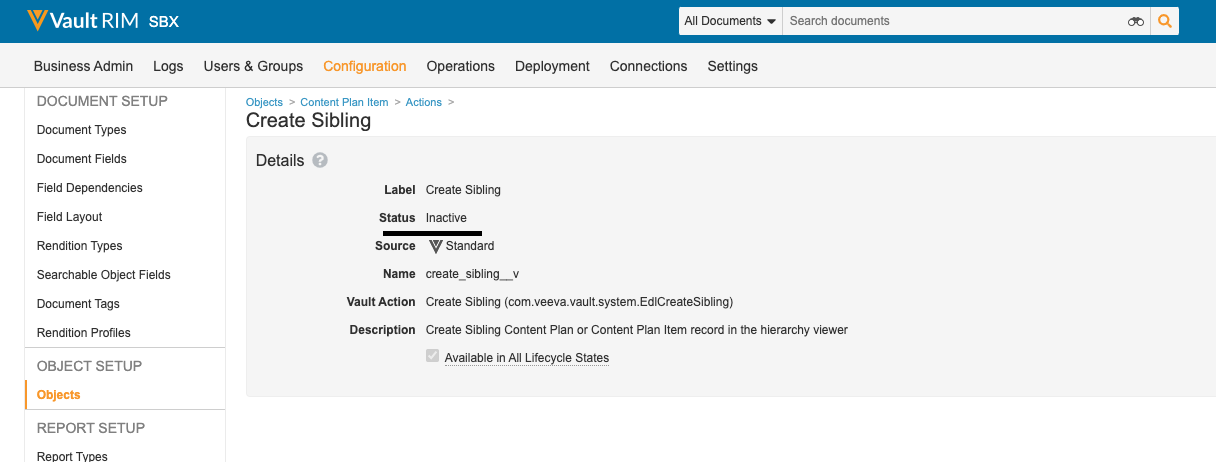Click the Objects breadcrumb link
Viewport: 1216px width, 462px height.
[264, 102]
